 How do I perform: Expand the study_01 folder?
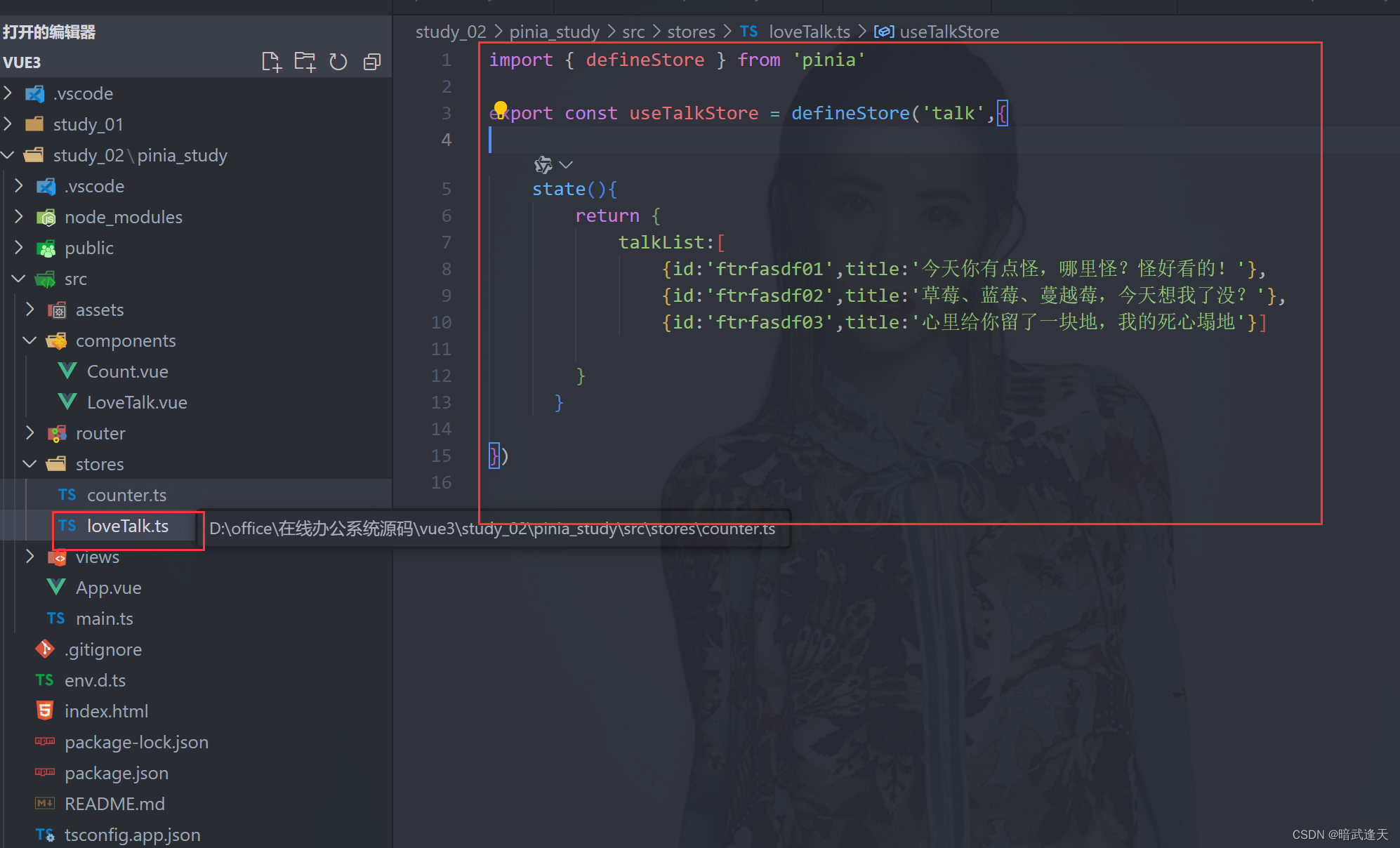(x=8, y=124)
